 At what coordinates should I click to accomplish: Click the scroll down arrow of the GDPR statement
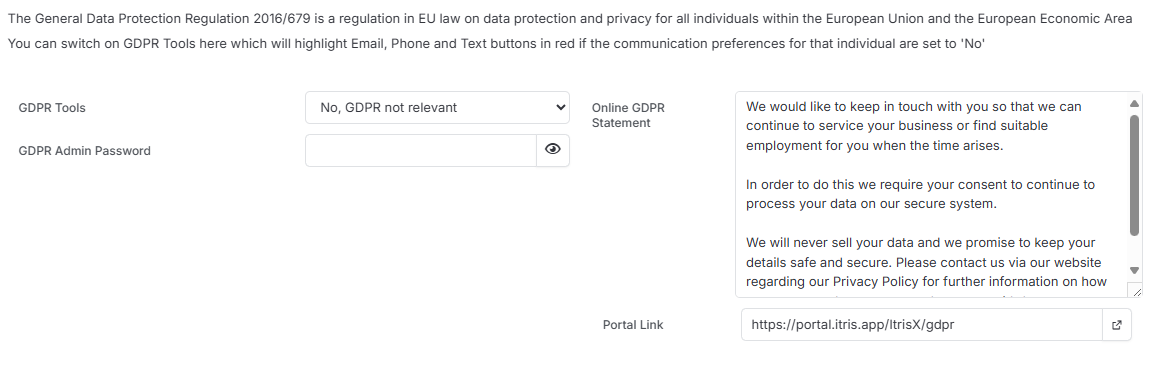(x=1134, y=270)
